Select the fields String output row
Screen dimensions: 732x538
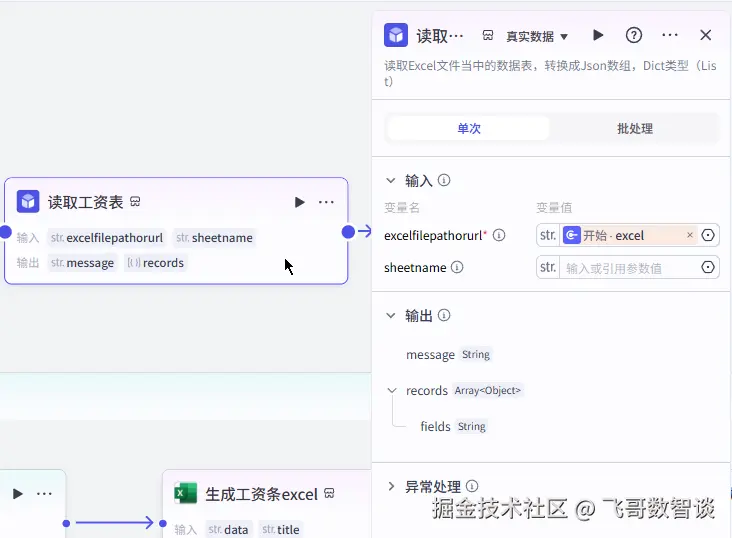pyautogui.click(x=453, y=426)
